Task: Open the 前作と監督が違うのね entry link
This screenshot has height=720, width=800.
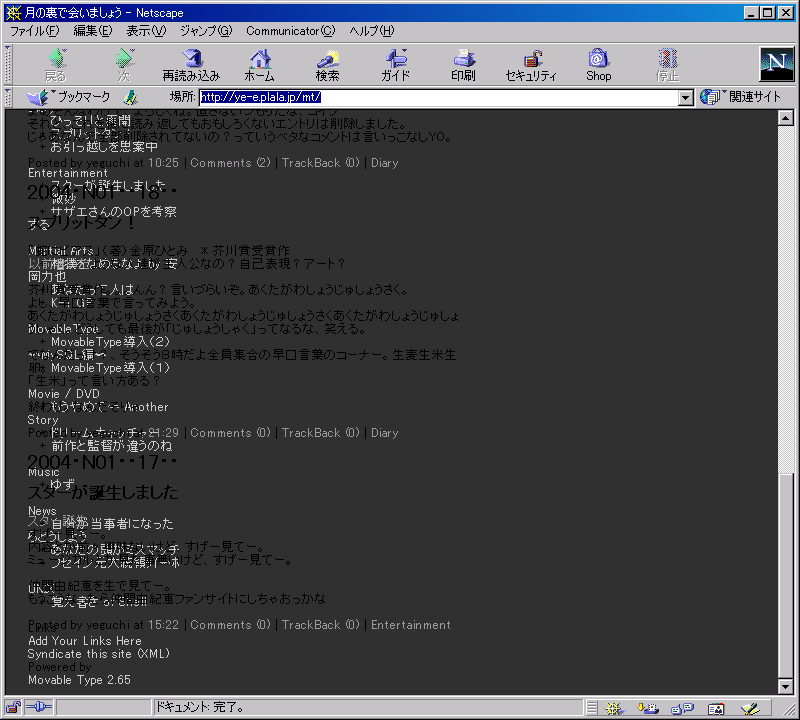Action: pyautogui.click(x=112, y=446)
